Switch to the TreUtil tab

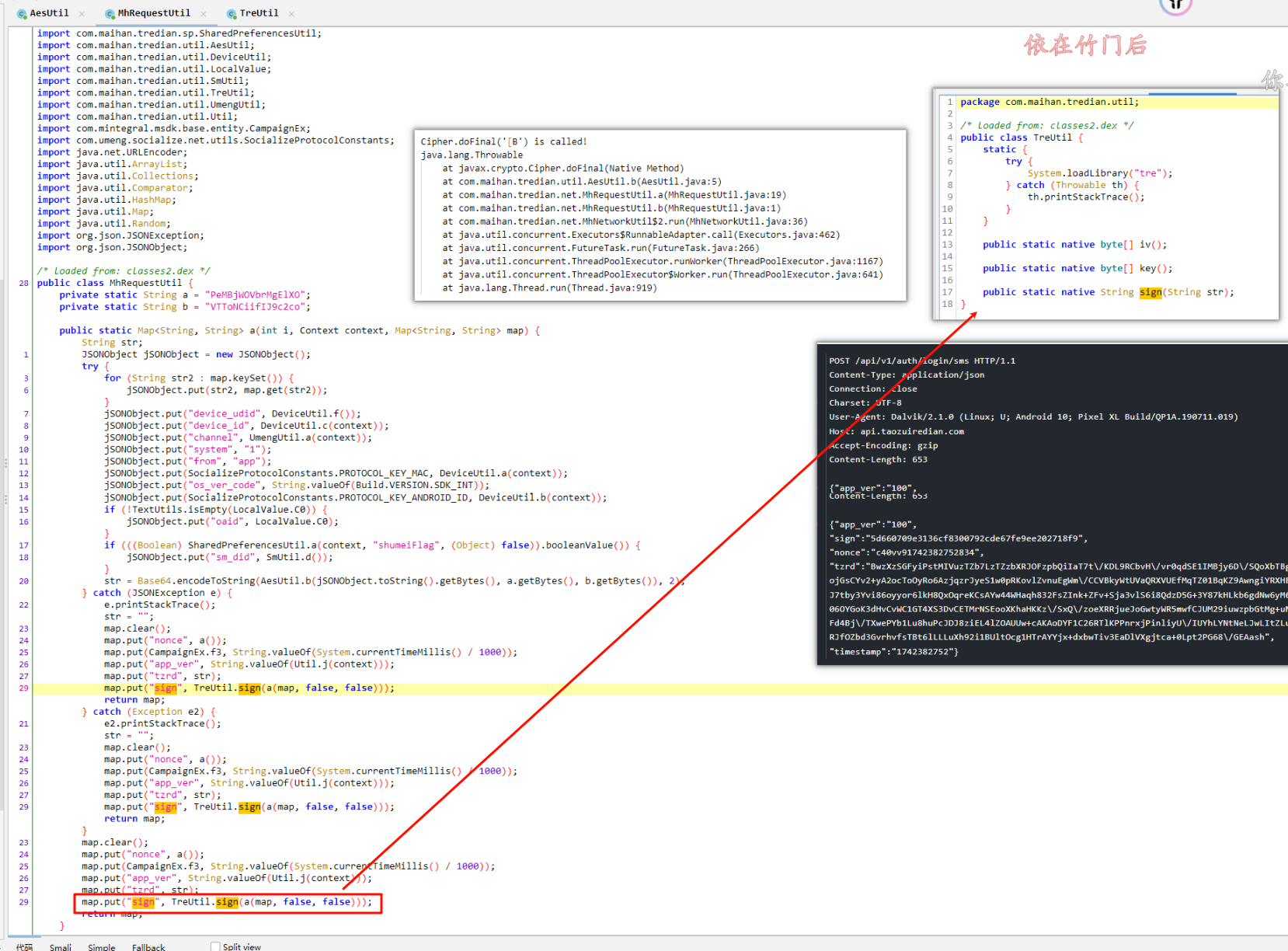pos(259,13)
